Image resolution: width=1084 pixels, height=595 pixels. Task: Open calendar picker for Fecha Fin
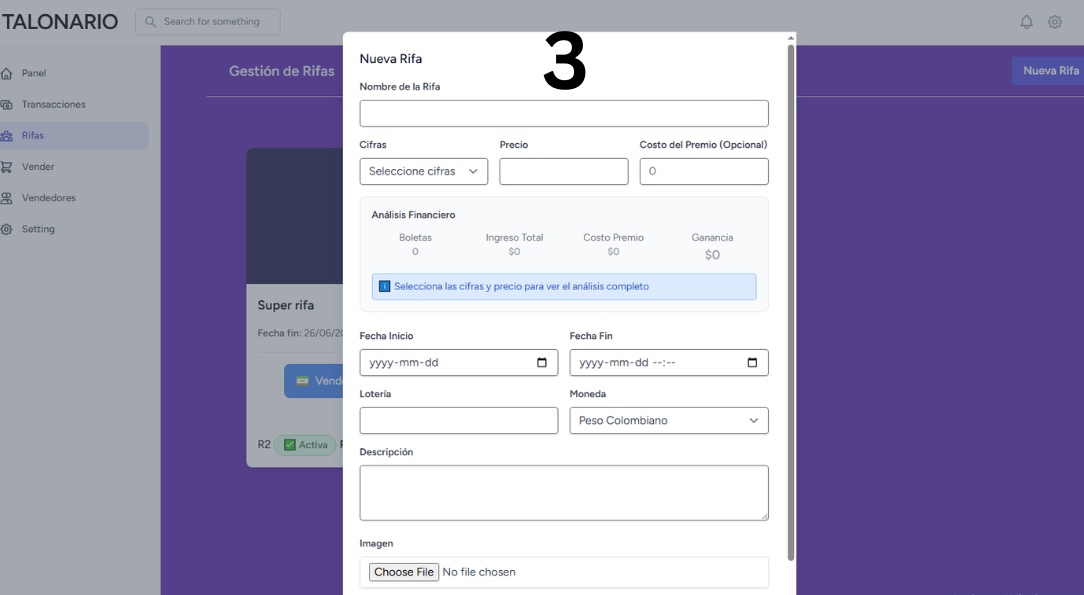coord(752,363)
